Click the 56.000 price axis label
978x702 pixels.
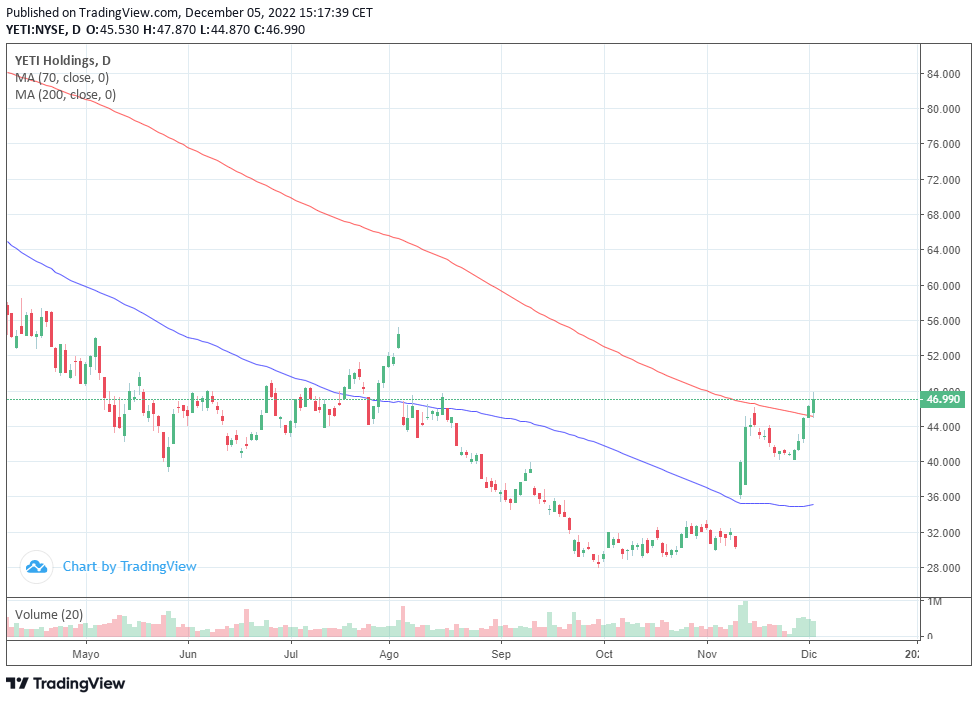tap(943, 321)
